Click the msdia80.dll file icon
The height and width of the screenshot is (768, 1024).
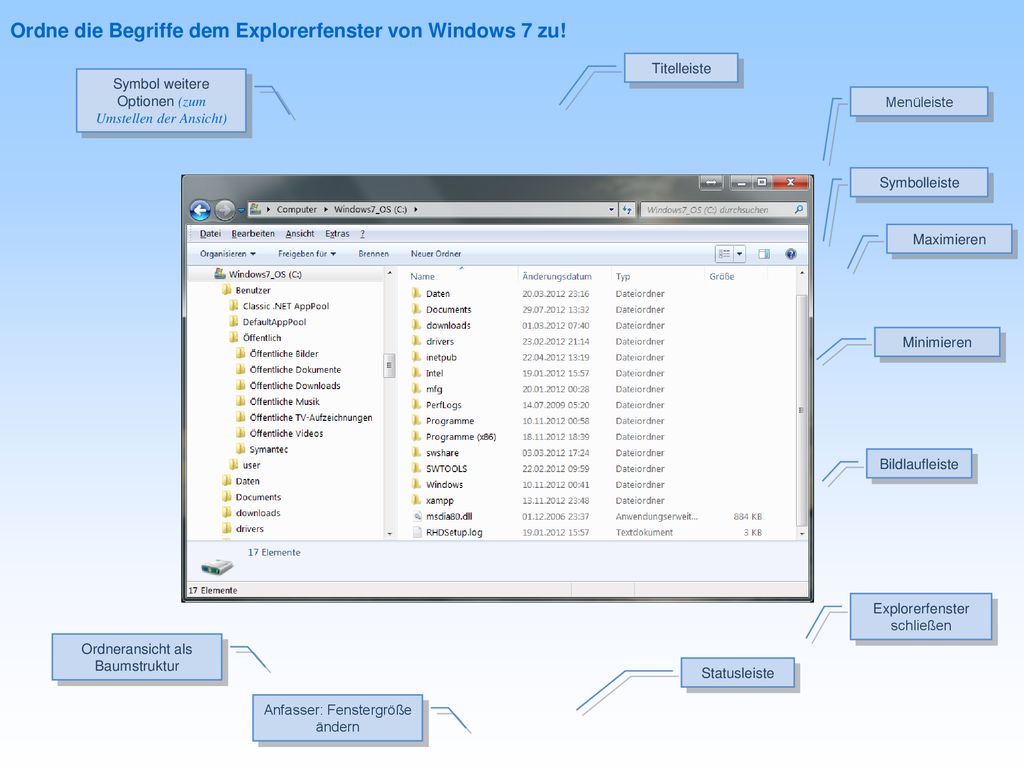[x=417, y=516]
